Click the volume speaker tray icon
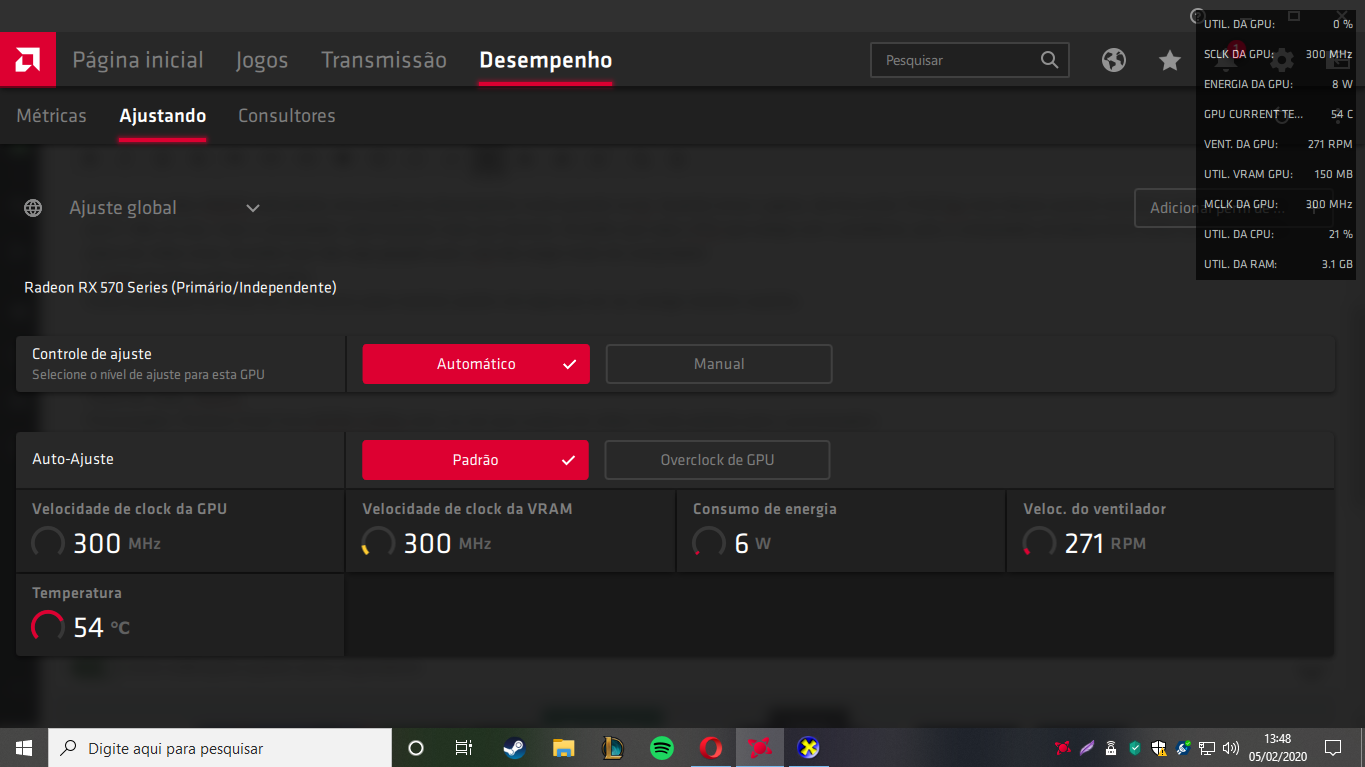The width and height of the screenshot is (1365, 767). point(1231,748)
